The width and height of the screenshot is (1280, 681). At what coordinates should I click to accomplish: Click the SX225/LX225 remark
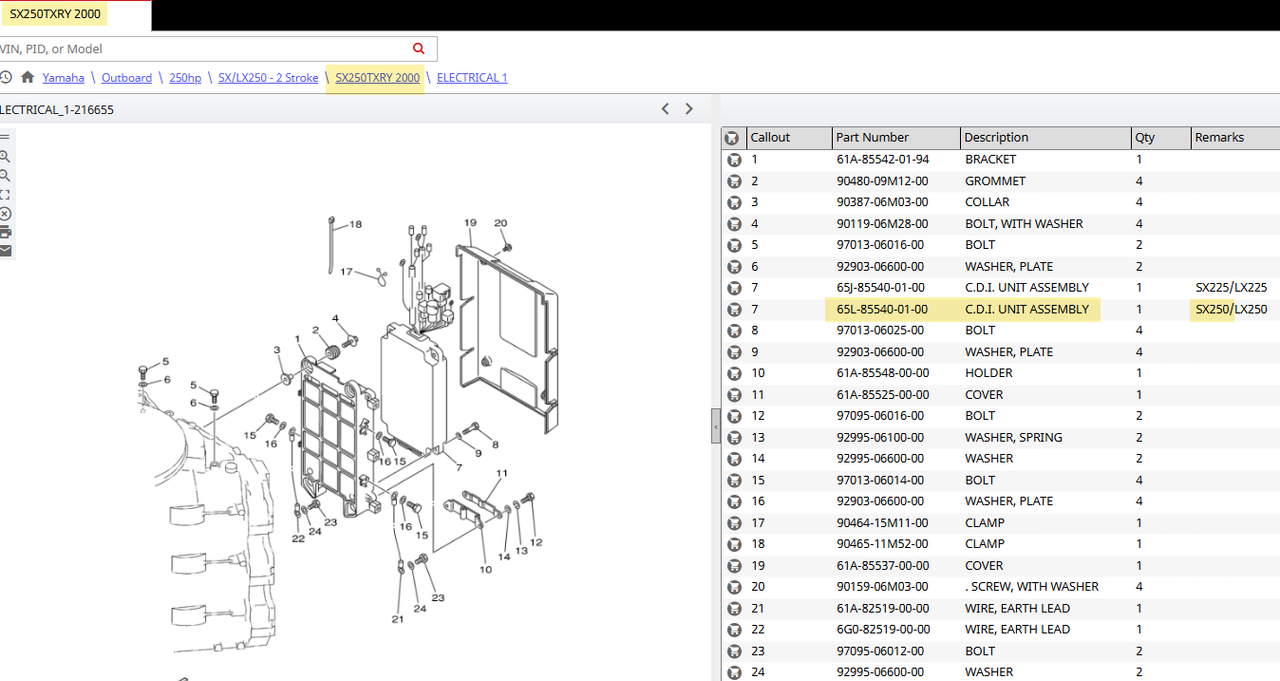(x=1231, y=288)
